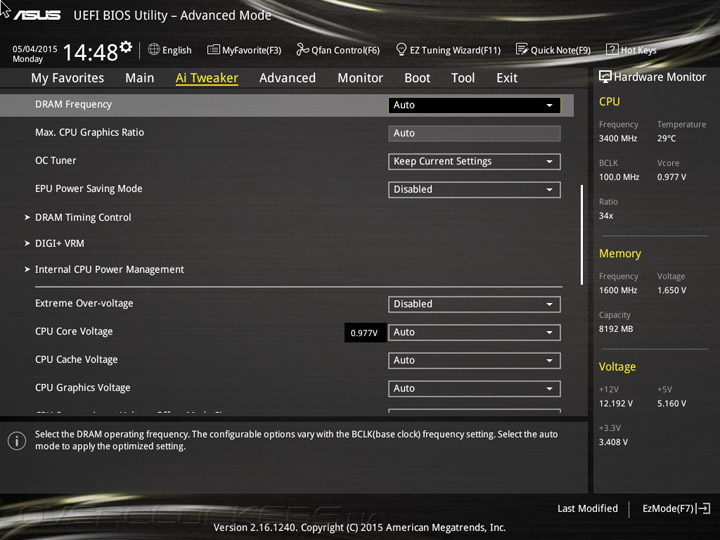Switch to the Boot tab
This screenshot has width=720, height=540.
coord(417,78)
